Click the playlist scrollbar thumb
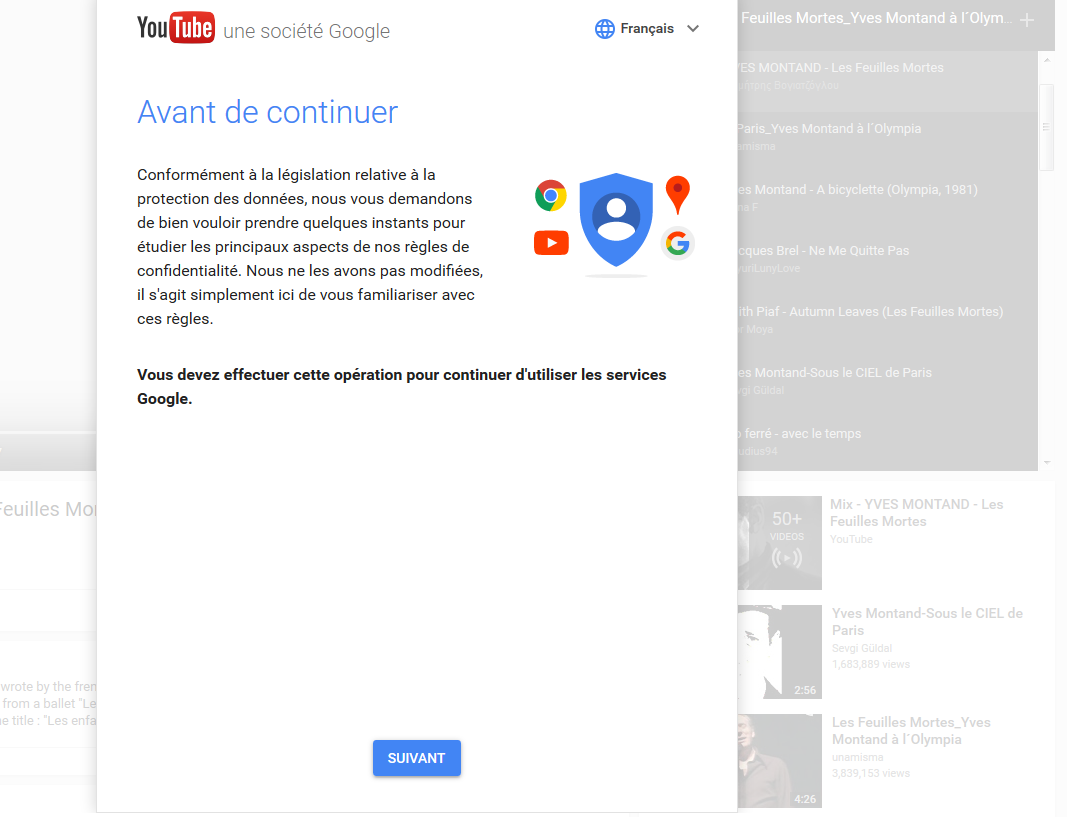Viewport: 1067px width, 817px height. click(1047, 126)
